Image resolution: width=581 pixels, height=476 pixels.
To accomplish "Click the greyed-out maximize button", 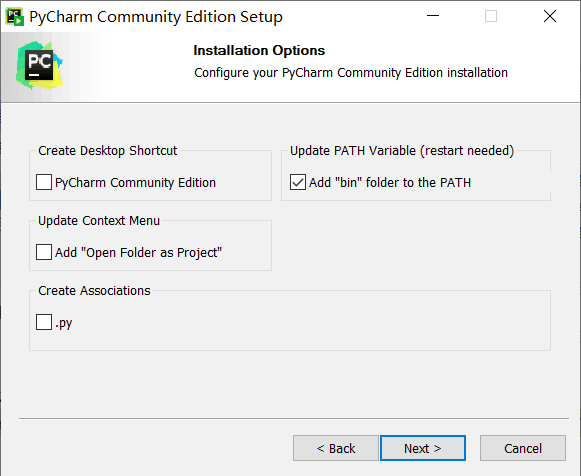I will click(x=491, y=16).
